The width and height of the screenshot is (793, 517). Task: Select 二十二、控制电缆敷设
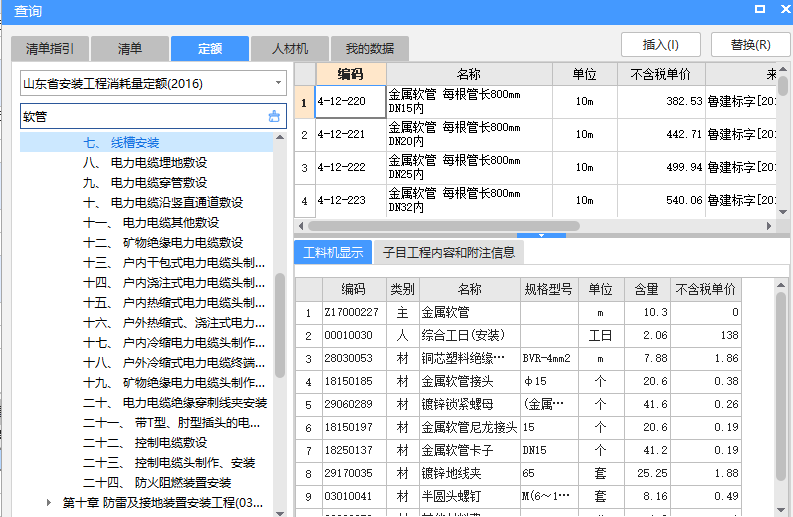pyautogui.click(x=145, y=443)
